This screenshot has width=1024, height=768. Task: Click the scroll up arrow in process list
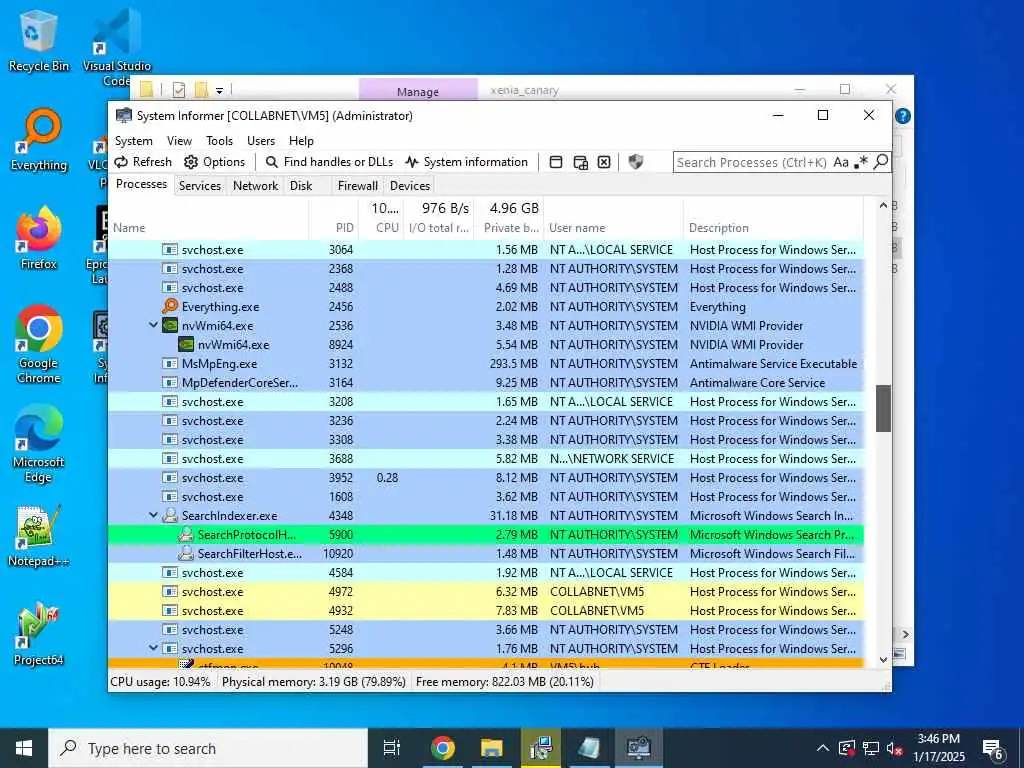click(x=883, y=205)
